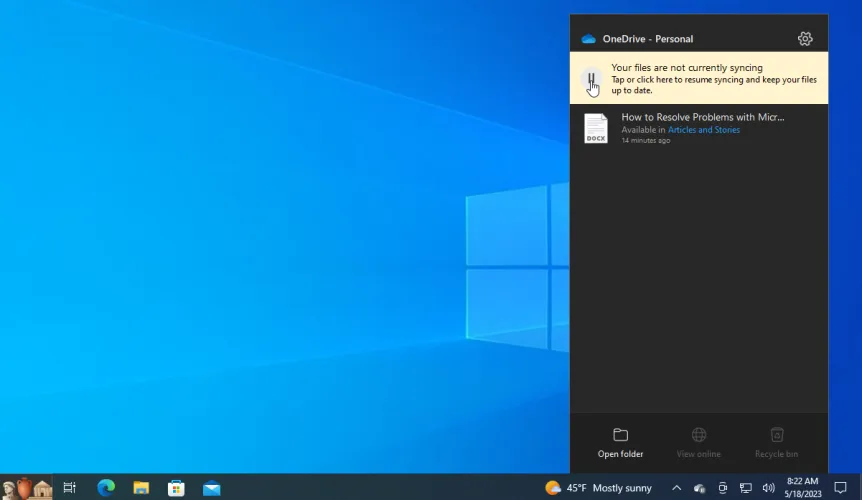Launch Microsoft Edge from taskbar

click(106, 488)
